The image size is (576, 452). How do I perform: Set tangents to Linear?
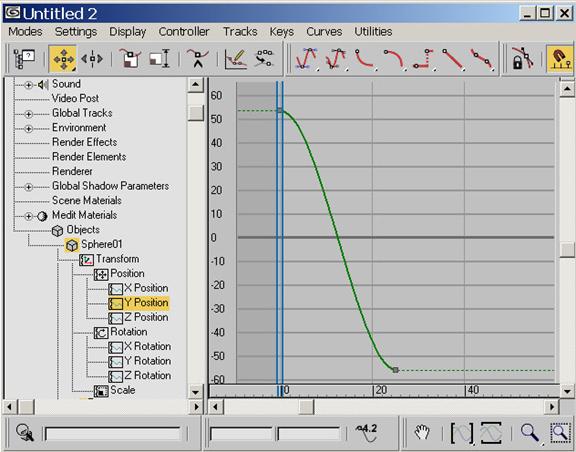point(452,59)
